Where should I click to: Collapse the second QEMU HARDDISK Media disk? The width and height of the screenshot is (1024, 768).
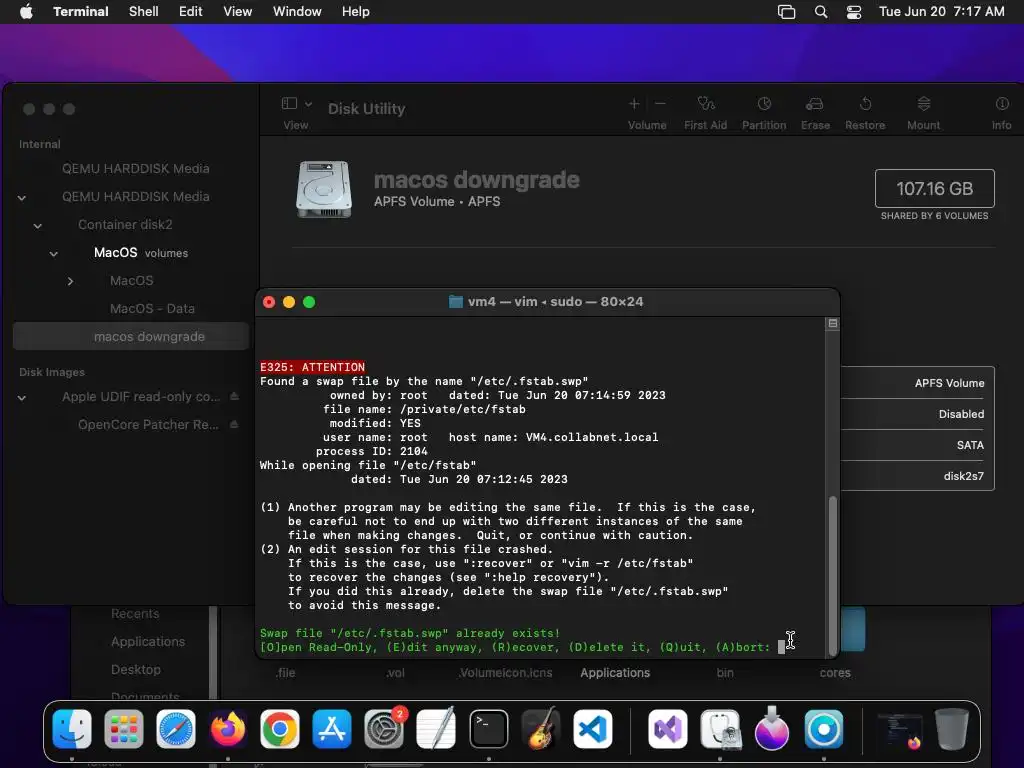tap(22, 197)
